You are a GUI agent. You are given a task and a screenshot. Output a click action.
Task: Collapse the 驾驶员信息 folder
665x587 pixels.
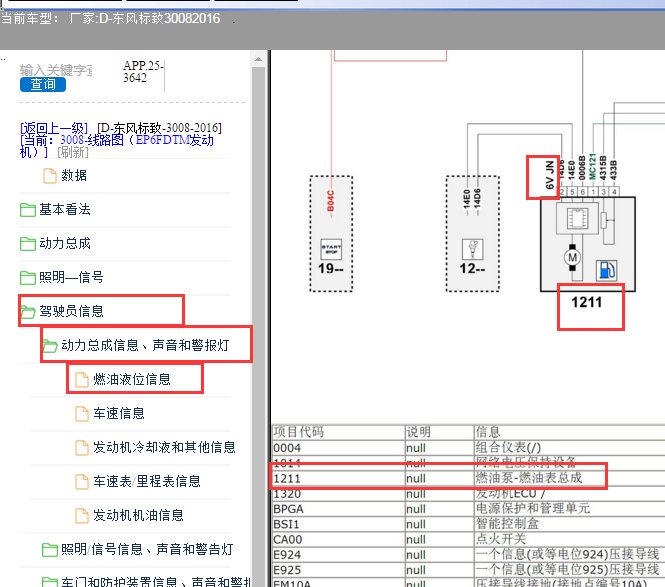71,311
